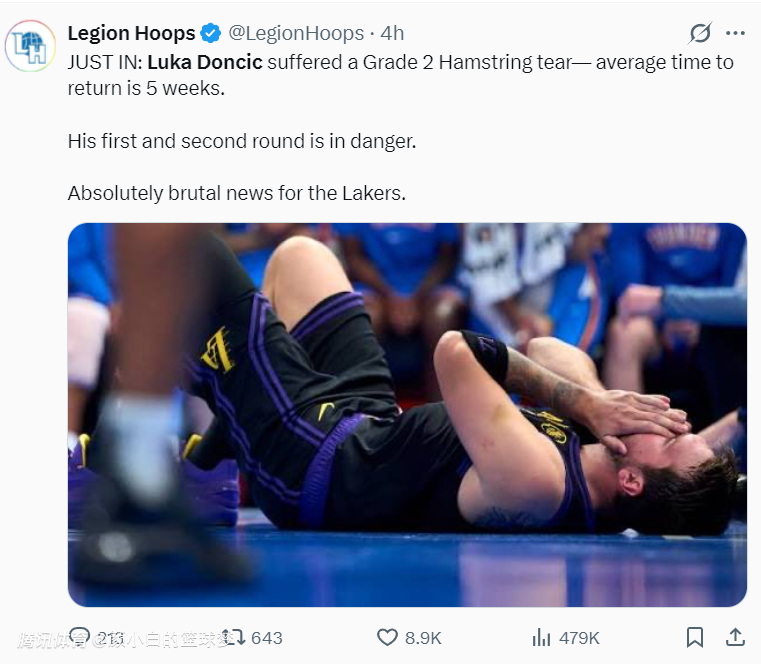Click the bold Luka Doncic name

click(207, 62)
